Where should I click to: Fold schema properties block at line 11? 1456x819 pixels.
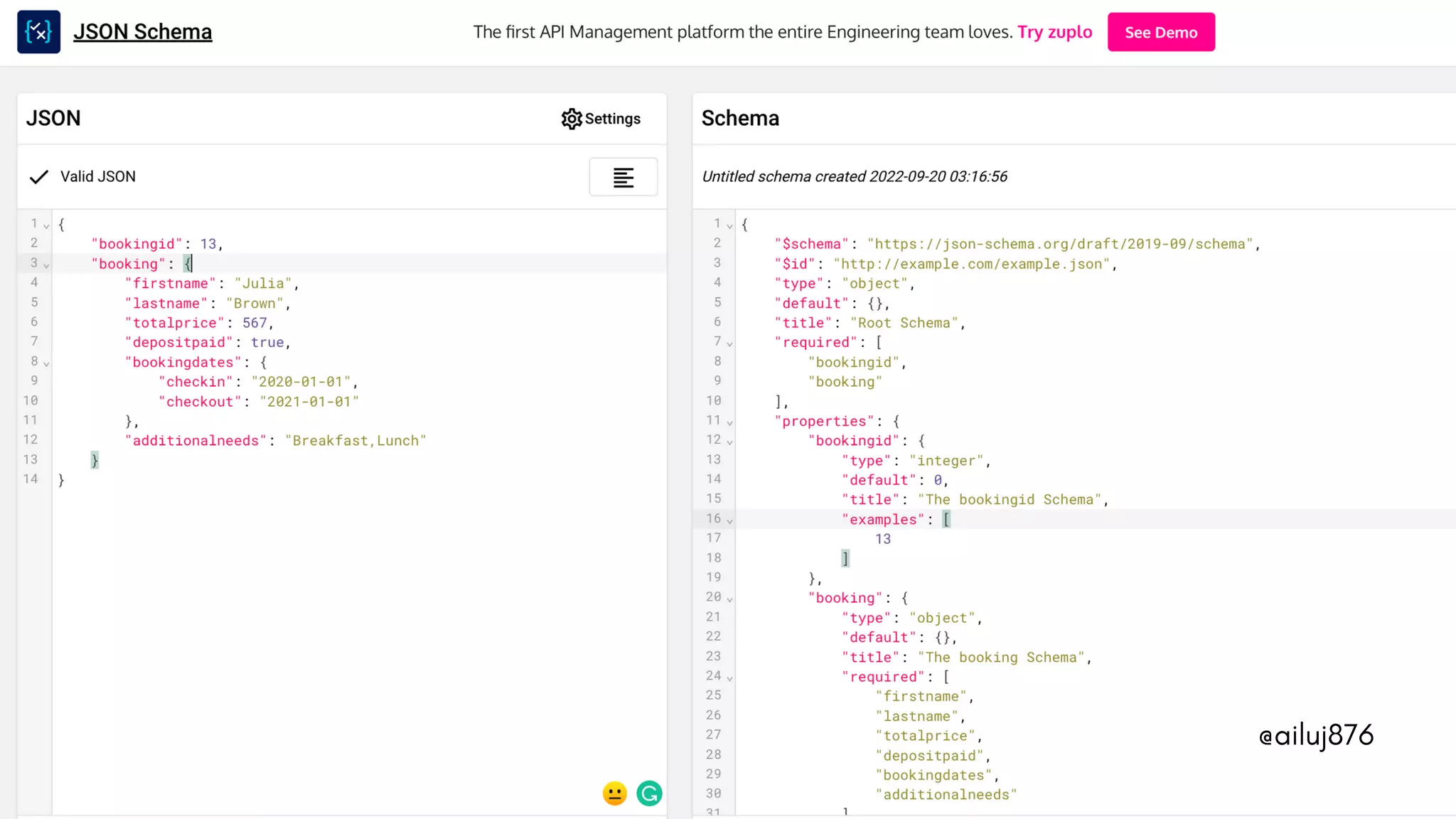pos(729,422)
